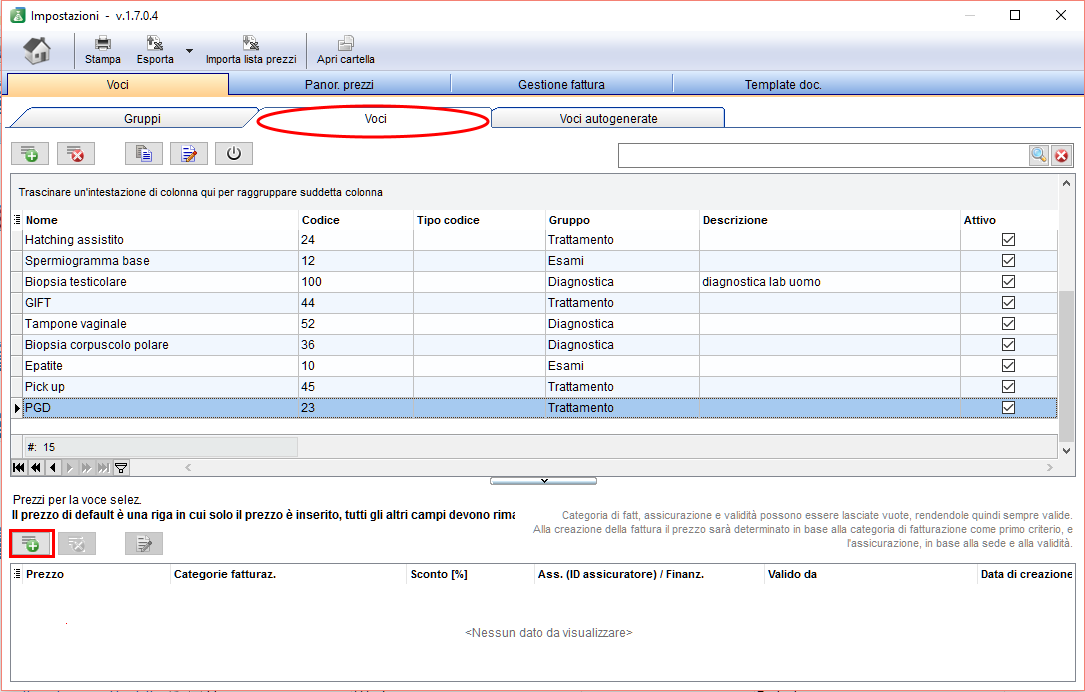Image resolution: width=1085 pixels, height=692 pixels.
Task: Select the main Voci tab
Action: [118, 84]
